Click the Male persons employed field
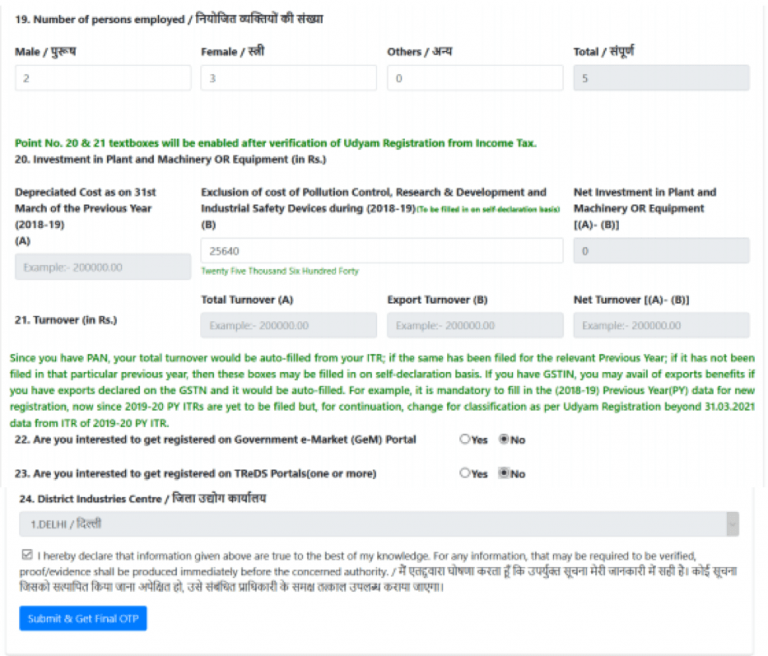Image resolution: width=768 pixels, height=656 pixels. 103,78
